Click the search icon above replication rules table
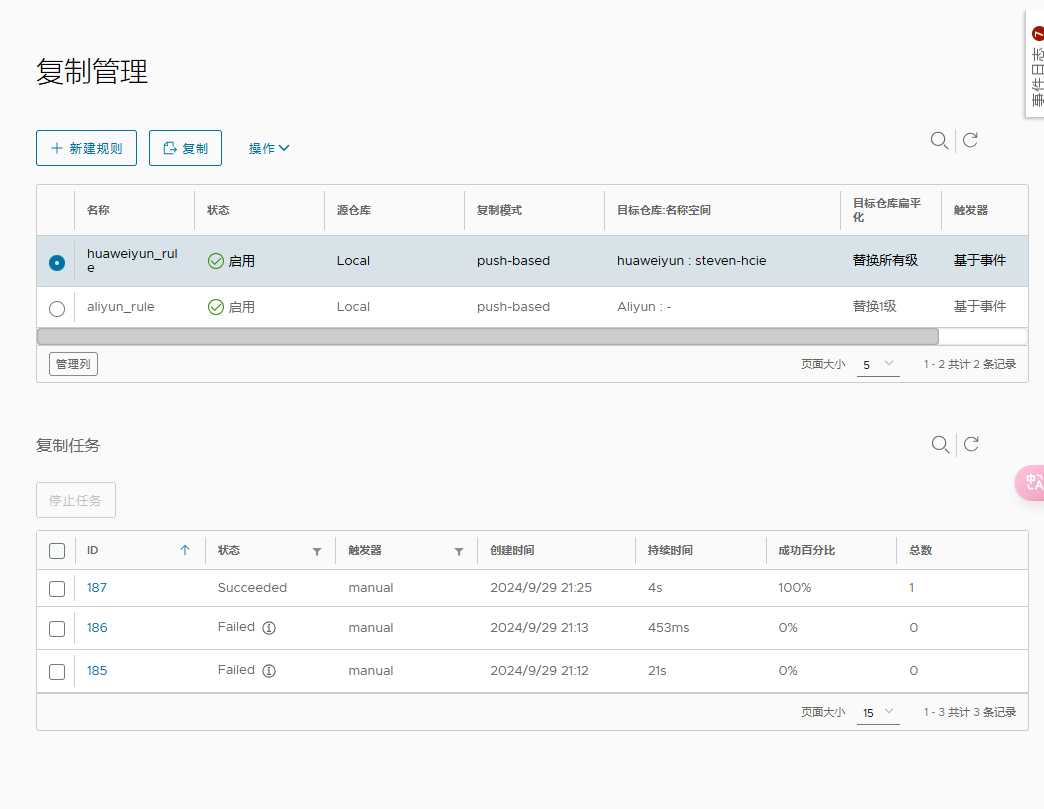 pos(939,140)
